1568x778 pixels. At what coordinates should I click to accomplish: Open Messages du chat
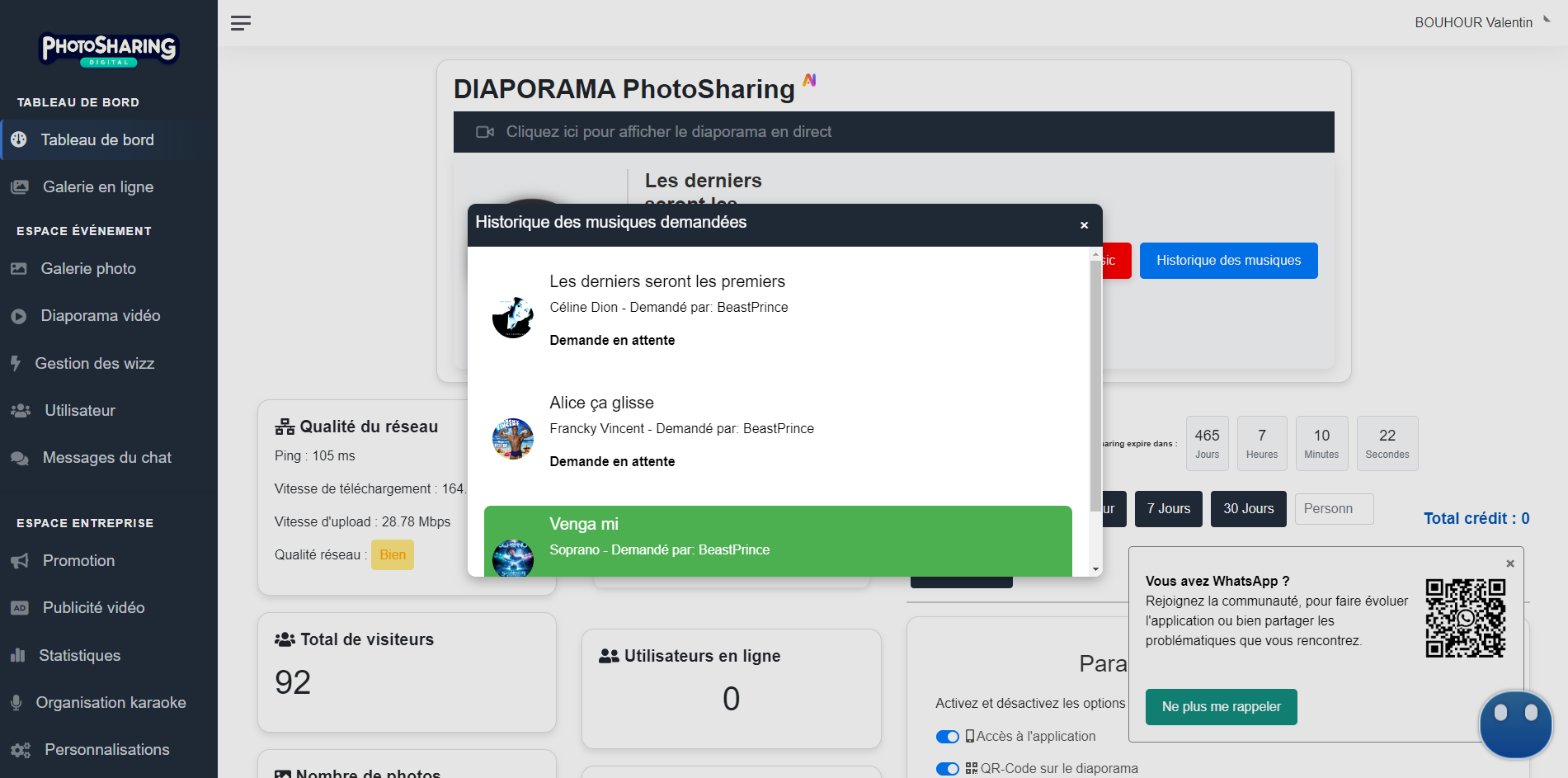[109, 457]
